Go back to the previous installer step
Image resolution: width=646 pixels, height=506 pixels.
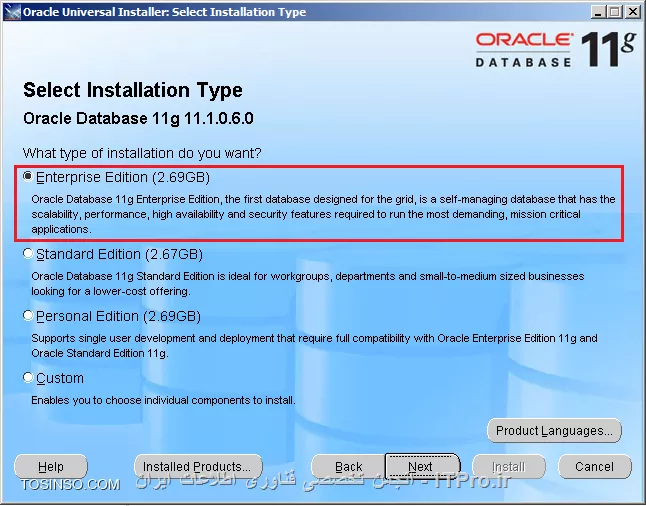click(x=349, y=466)
